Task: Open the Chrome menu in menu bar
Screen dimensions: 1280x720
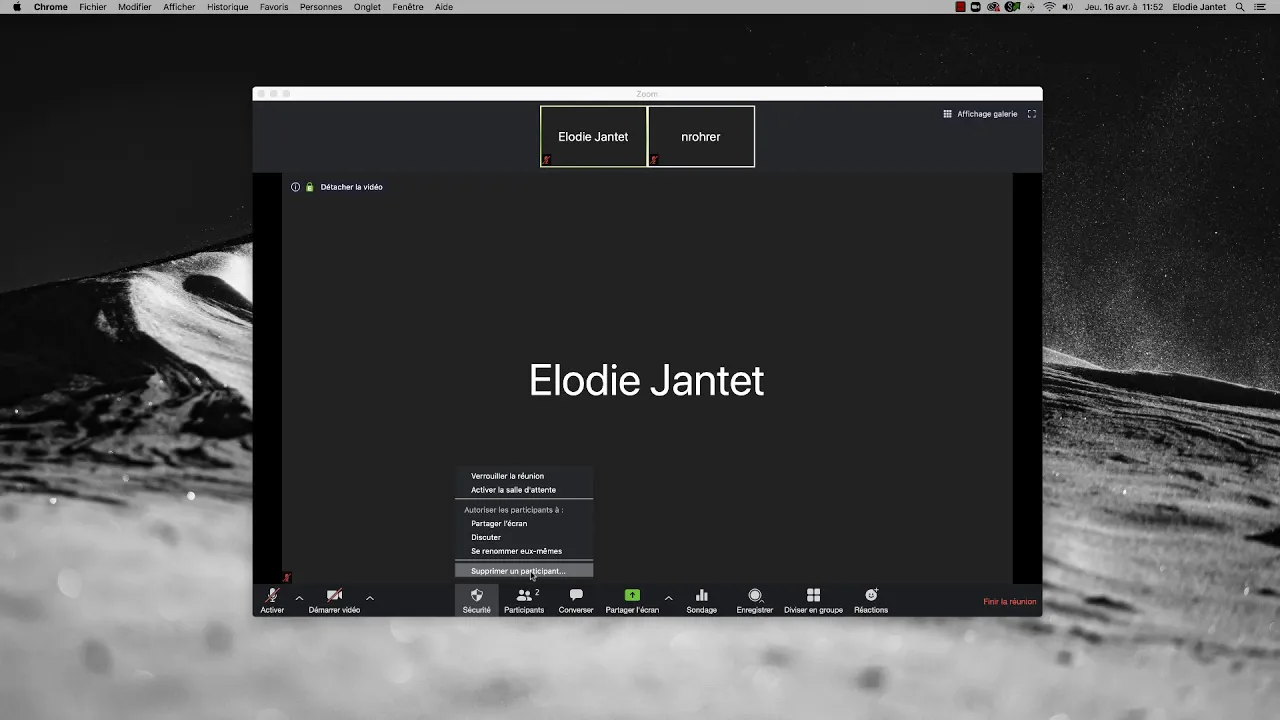Action: 51,7
